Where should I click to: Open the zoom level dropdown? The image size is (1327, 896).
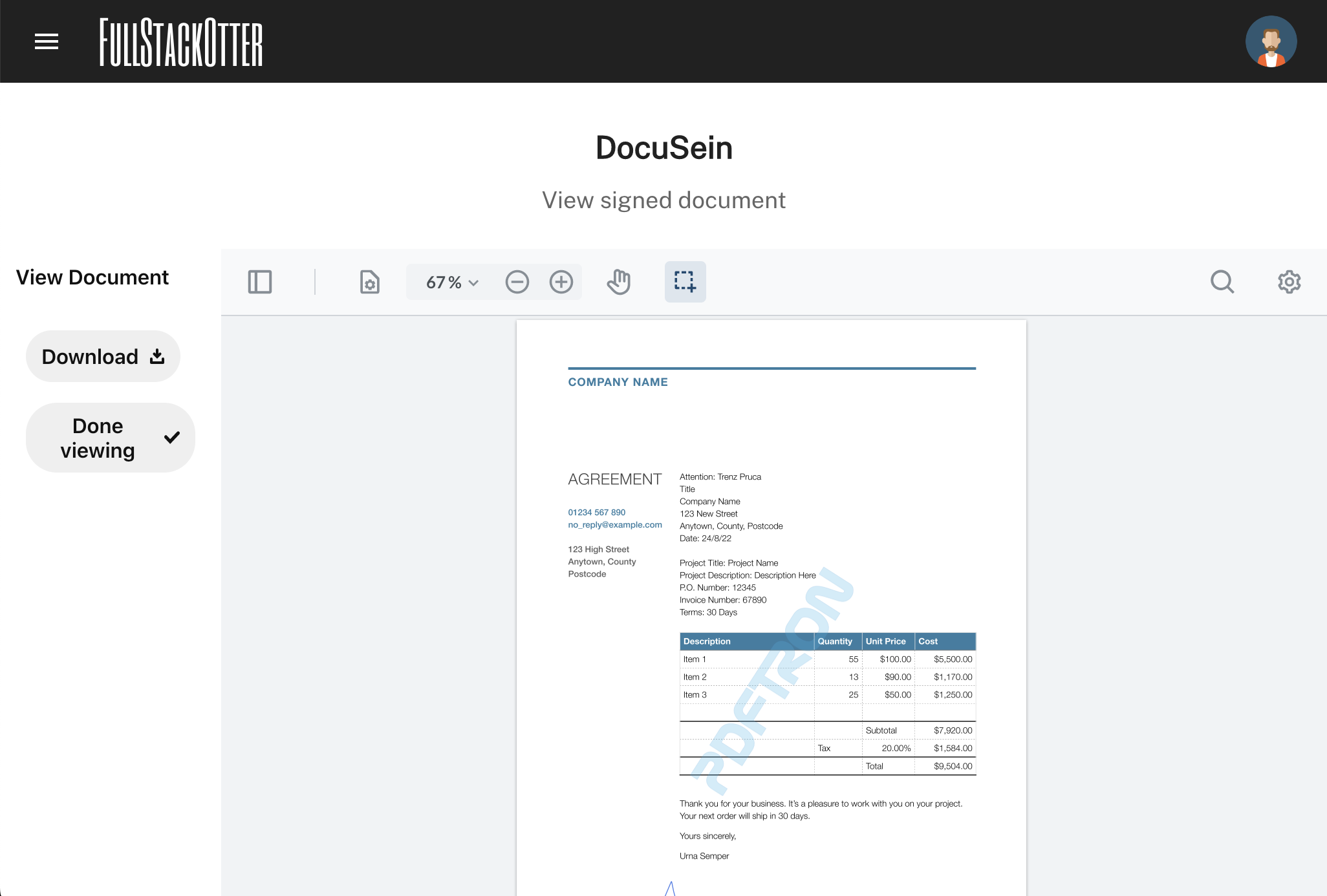pyautogui.click(x=449, y=282)
